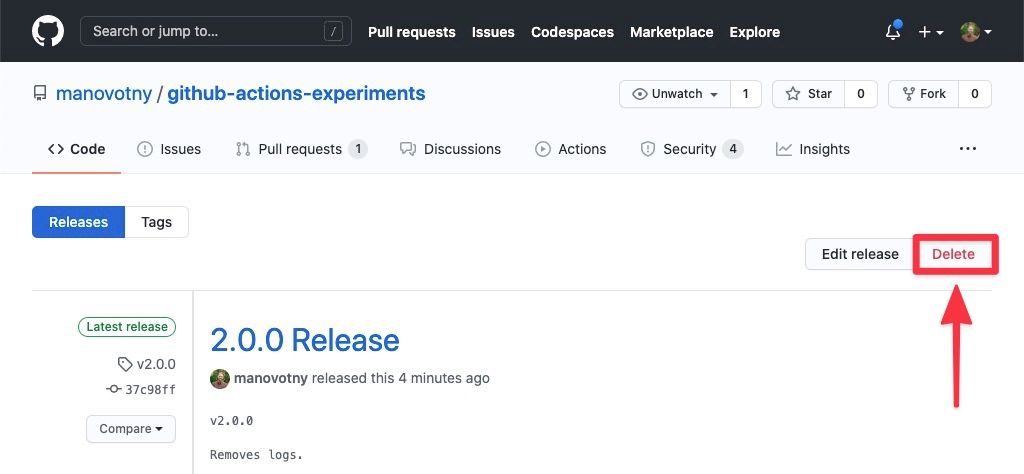Viewport: 1024px width, 474px height.
Task: Open the GitHub home logo
Action: (48, 31)
